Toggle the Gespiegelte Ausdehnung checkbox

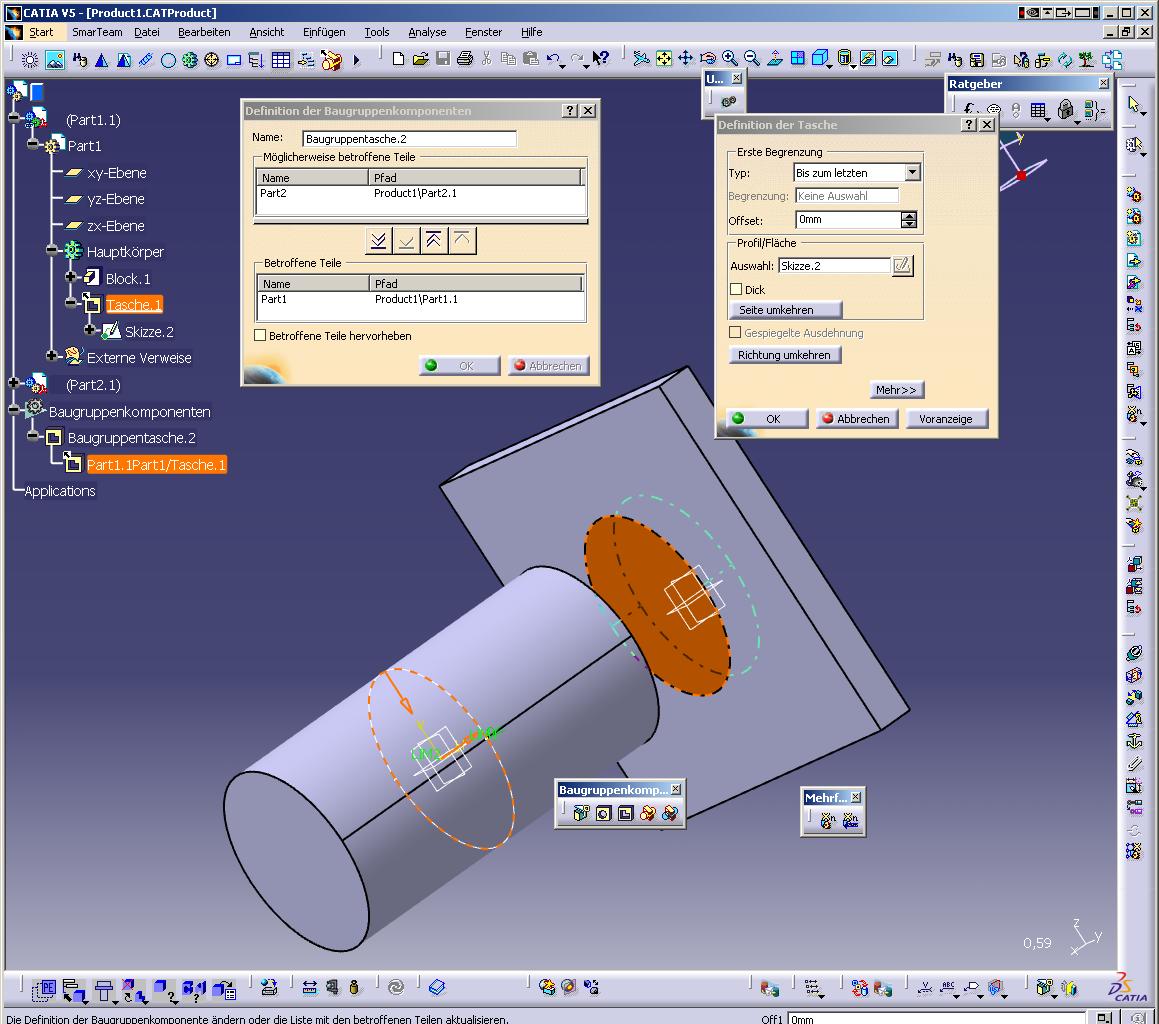click(x=735, y=332)
